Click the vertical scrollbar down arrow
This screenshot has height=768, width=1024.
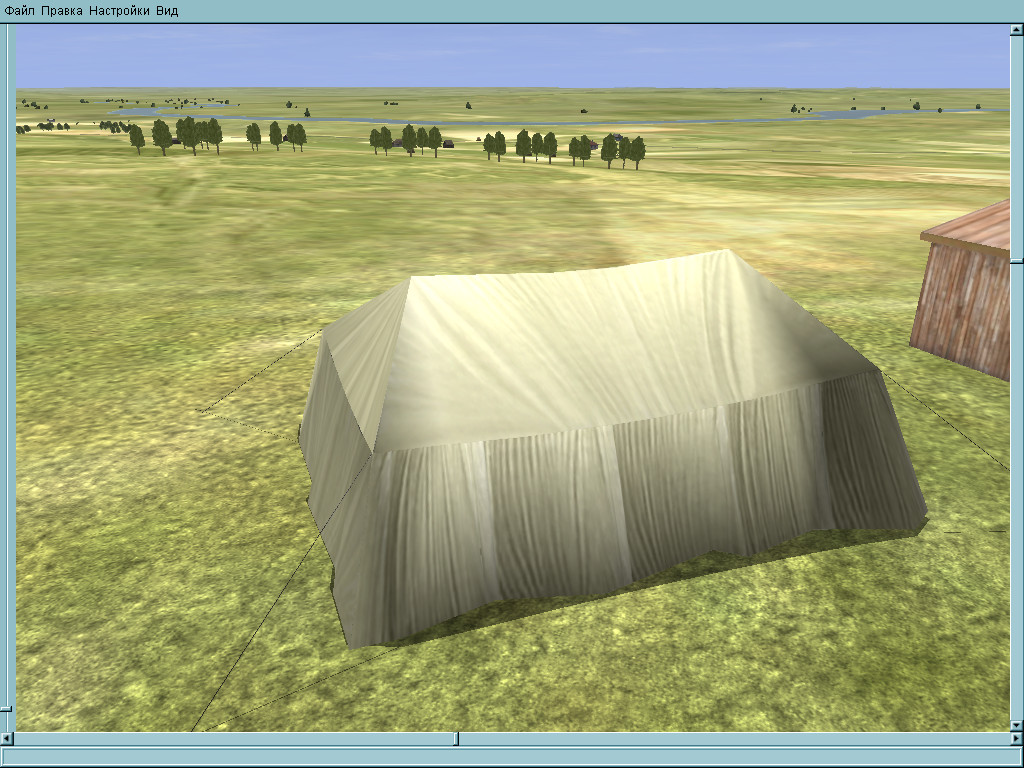(x=1017, y=725)
